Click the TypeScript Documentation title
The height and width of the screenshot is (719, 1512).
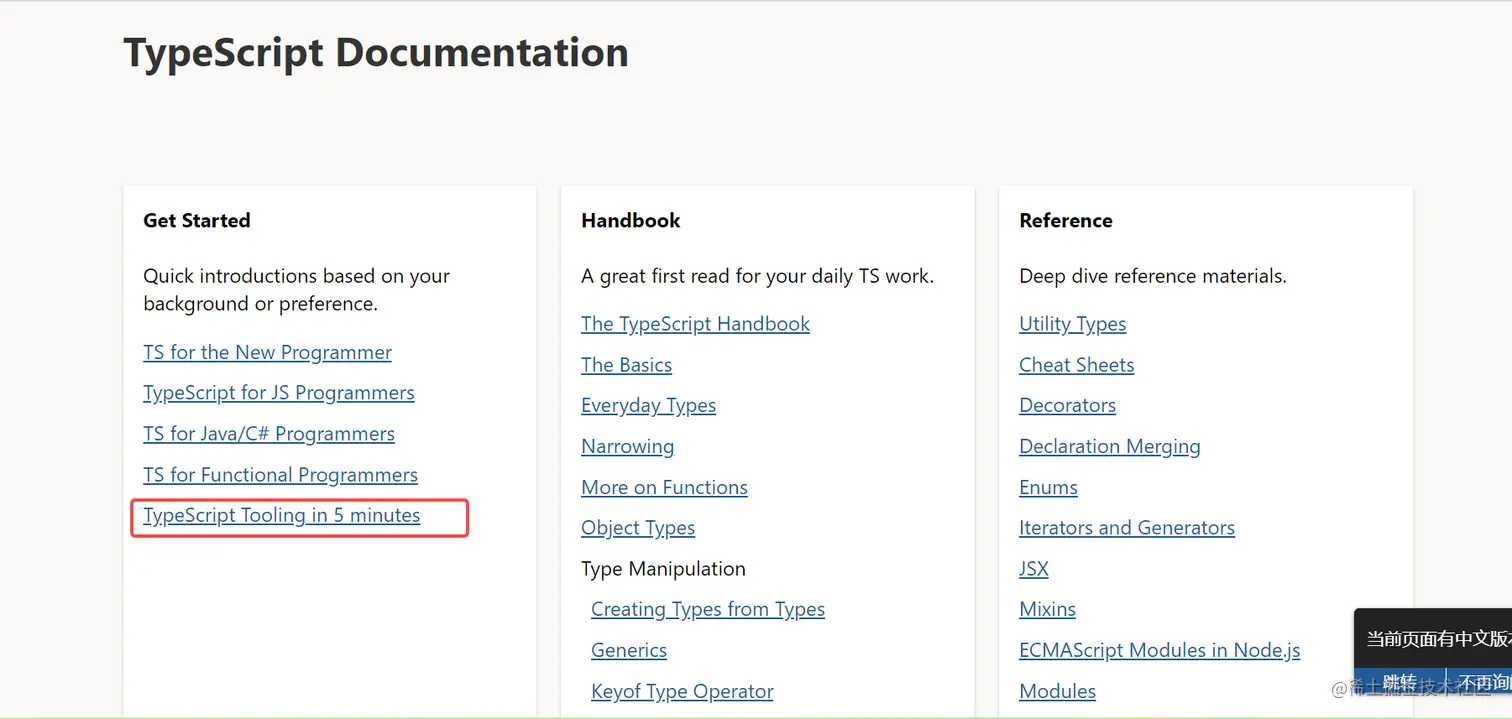point(376,53)
